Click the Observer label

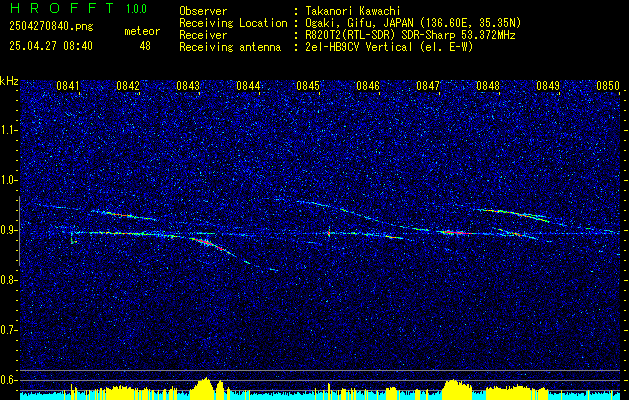pyautogui.click(x=203, y=11)
